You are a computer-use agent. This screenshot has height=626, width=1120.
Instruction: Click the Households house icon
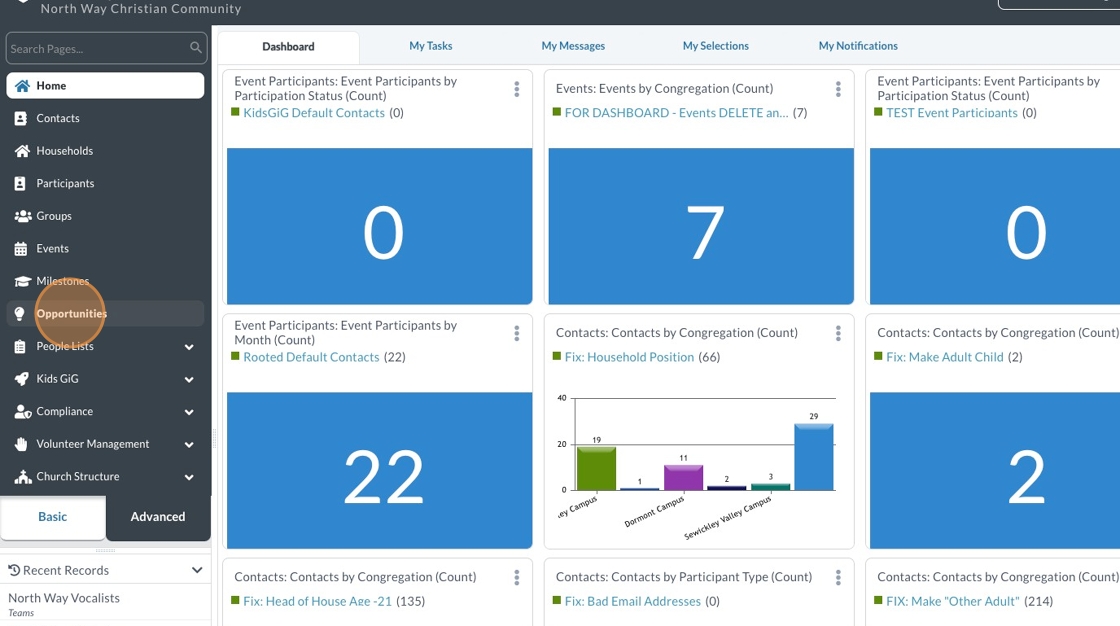[x=22, y=151]
